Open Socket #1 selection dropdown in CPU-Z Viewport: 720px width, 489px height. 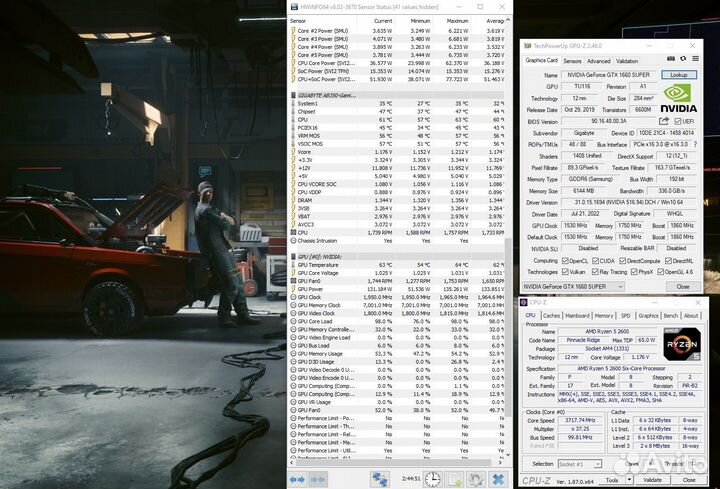point(579,464)
